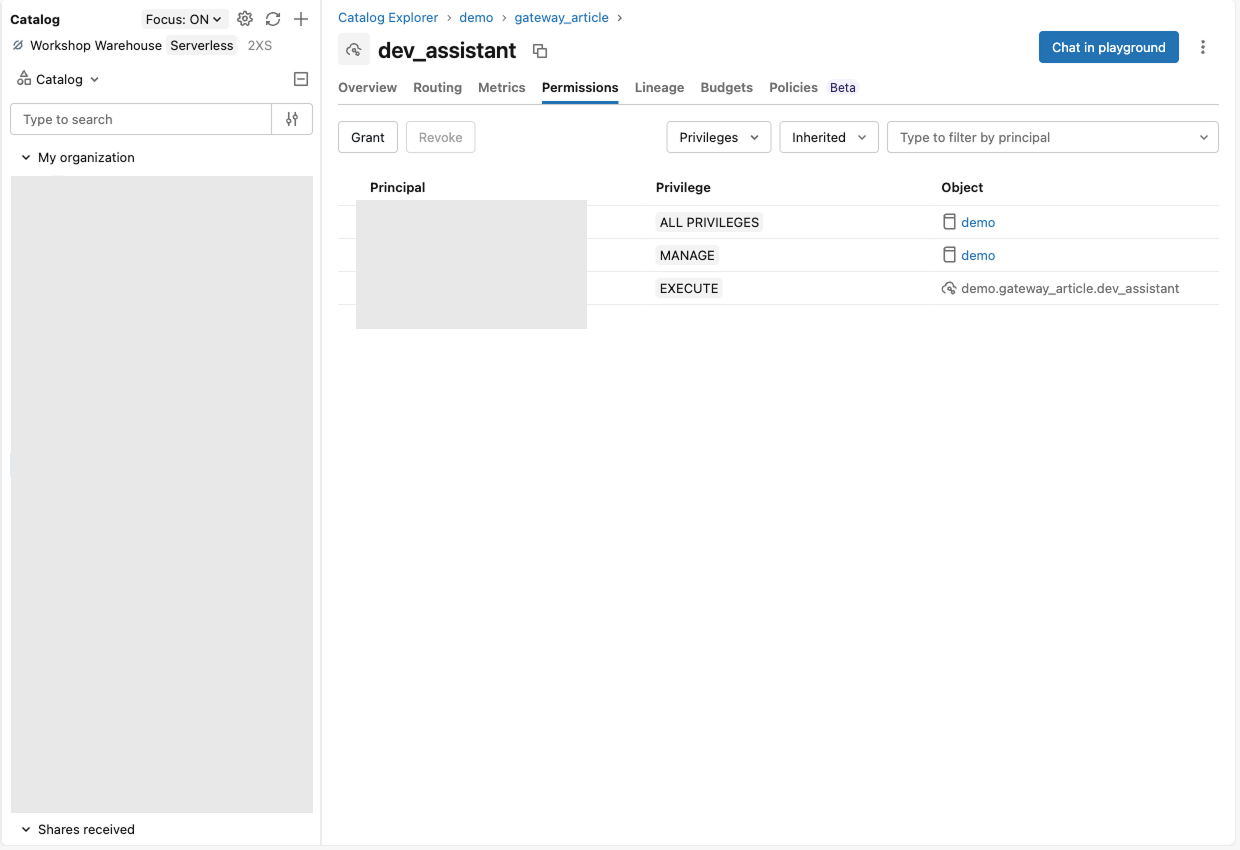Open catalog settings gear icon
1240x850 pixels.
pos(245,19)
